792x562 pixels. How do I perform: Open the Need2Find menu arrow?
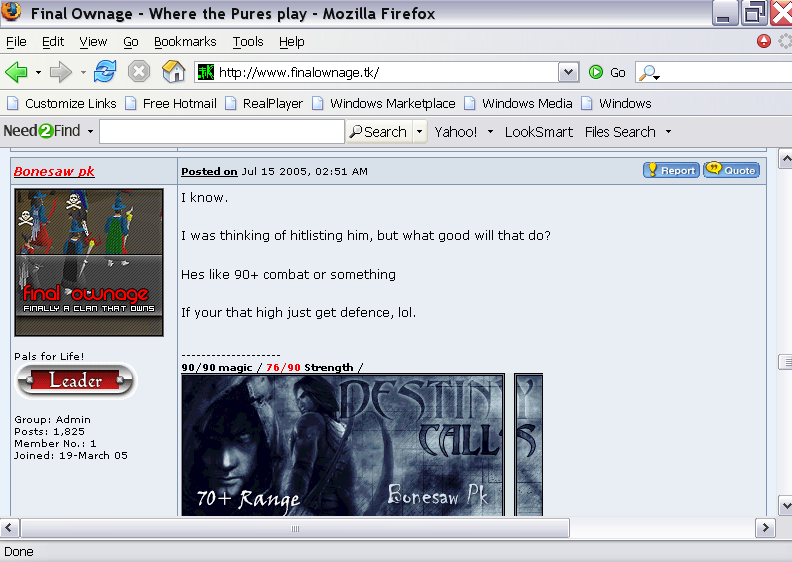pos(90,132)
